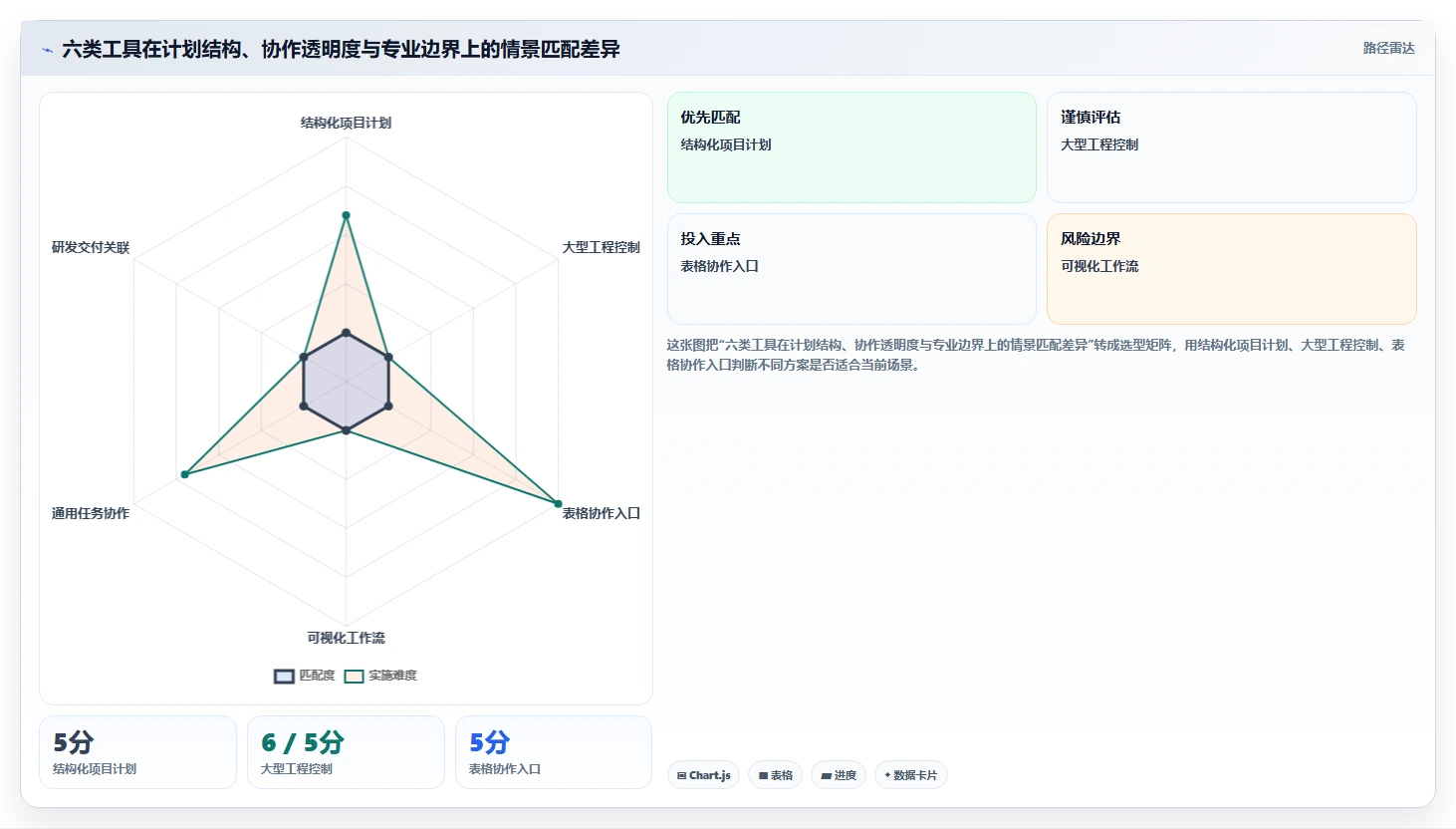Screen dimensions: 1456x829
Task: Click the green 实施难度 point on the 结构化项目计划 axis
Action: [346, 215]
